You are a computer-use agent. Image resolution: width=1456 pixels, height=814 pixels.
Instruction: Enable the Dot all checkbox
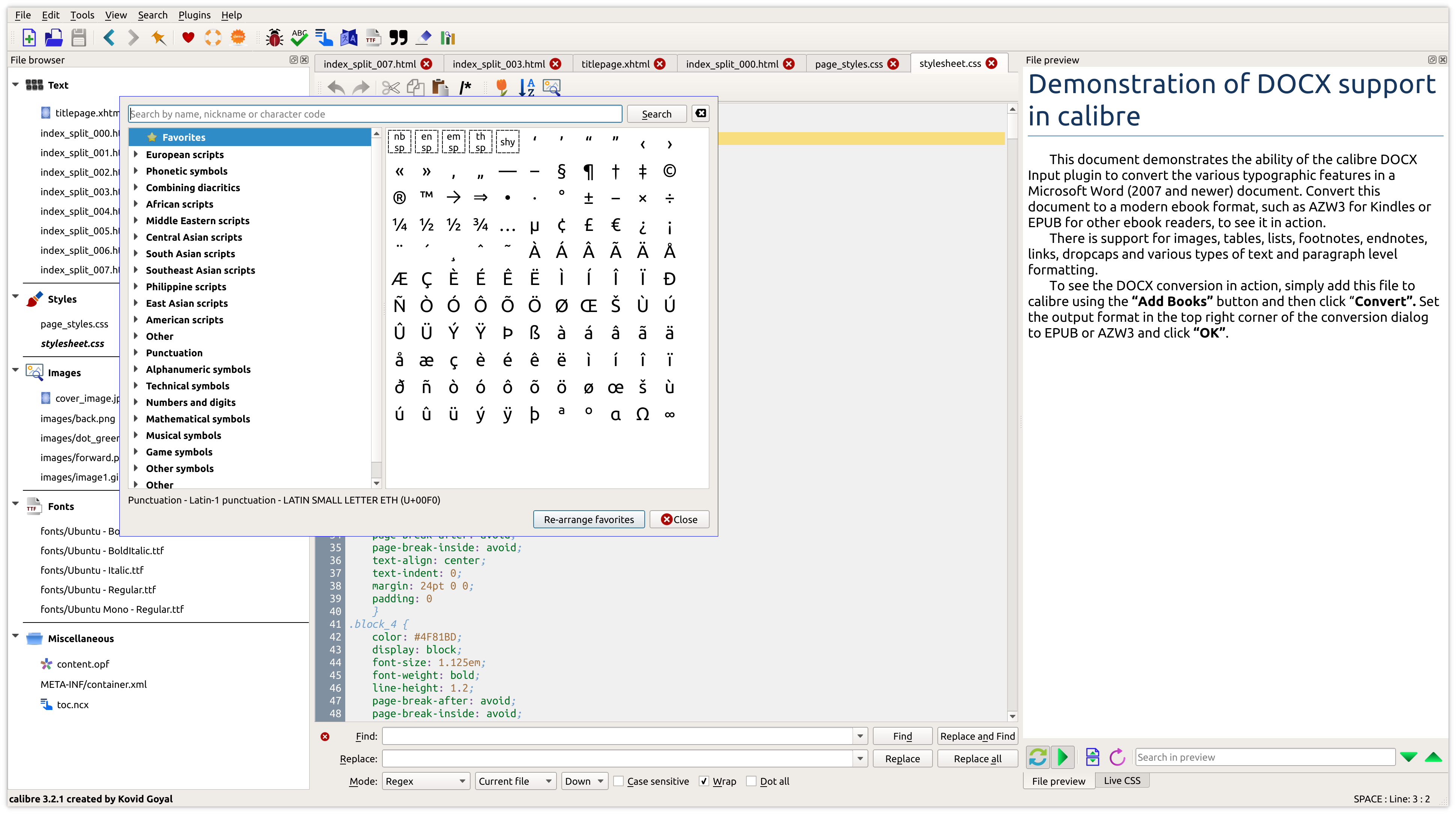(x=751, y=781)
